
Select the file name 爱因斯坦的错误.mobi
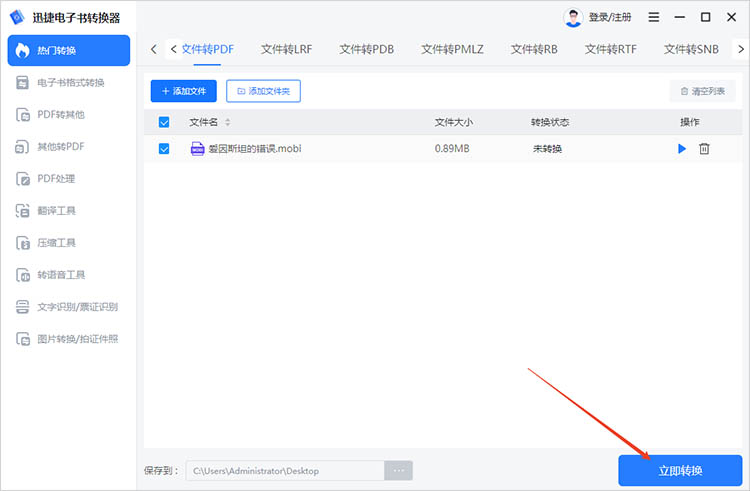(255, 149)
